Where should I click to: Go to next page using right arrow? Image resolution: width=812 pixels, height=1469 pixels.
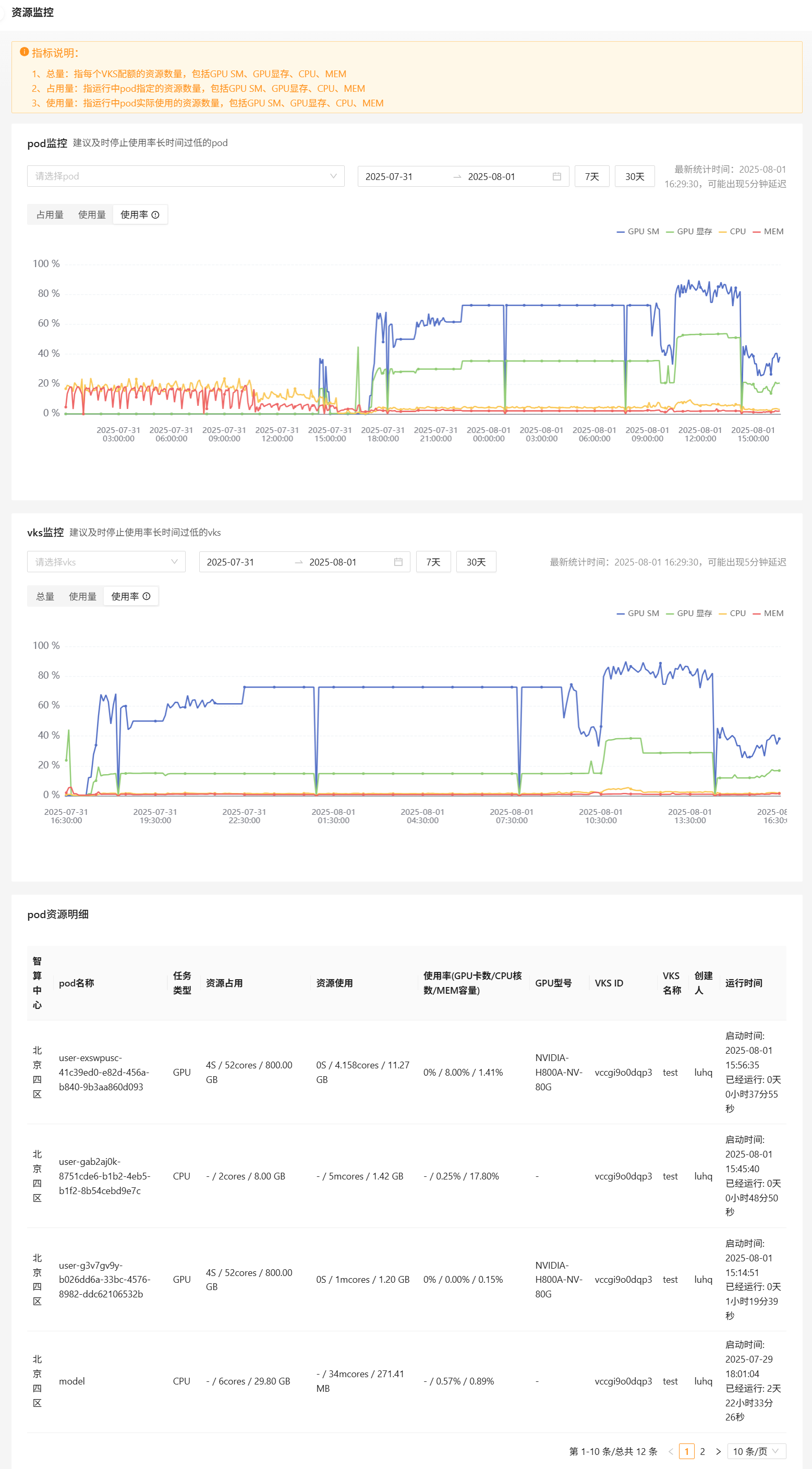718,1451
